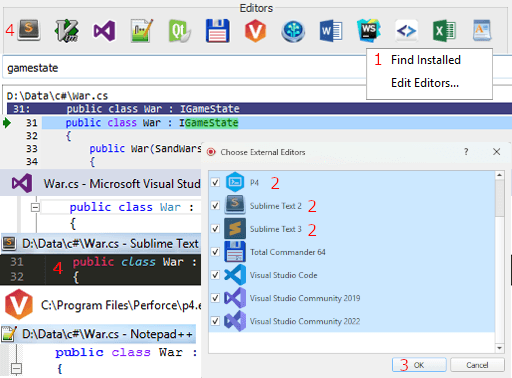This screenshot has width=512, height=378.
Task: Click the editors list scroll up arrow
Action: 499,175
